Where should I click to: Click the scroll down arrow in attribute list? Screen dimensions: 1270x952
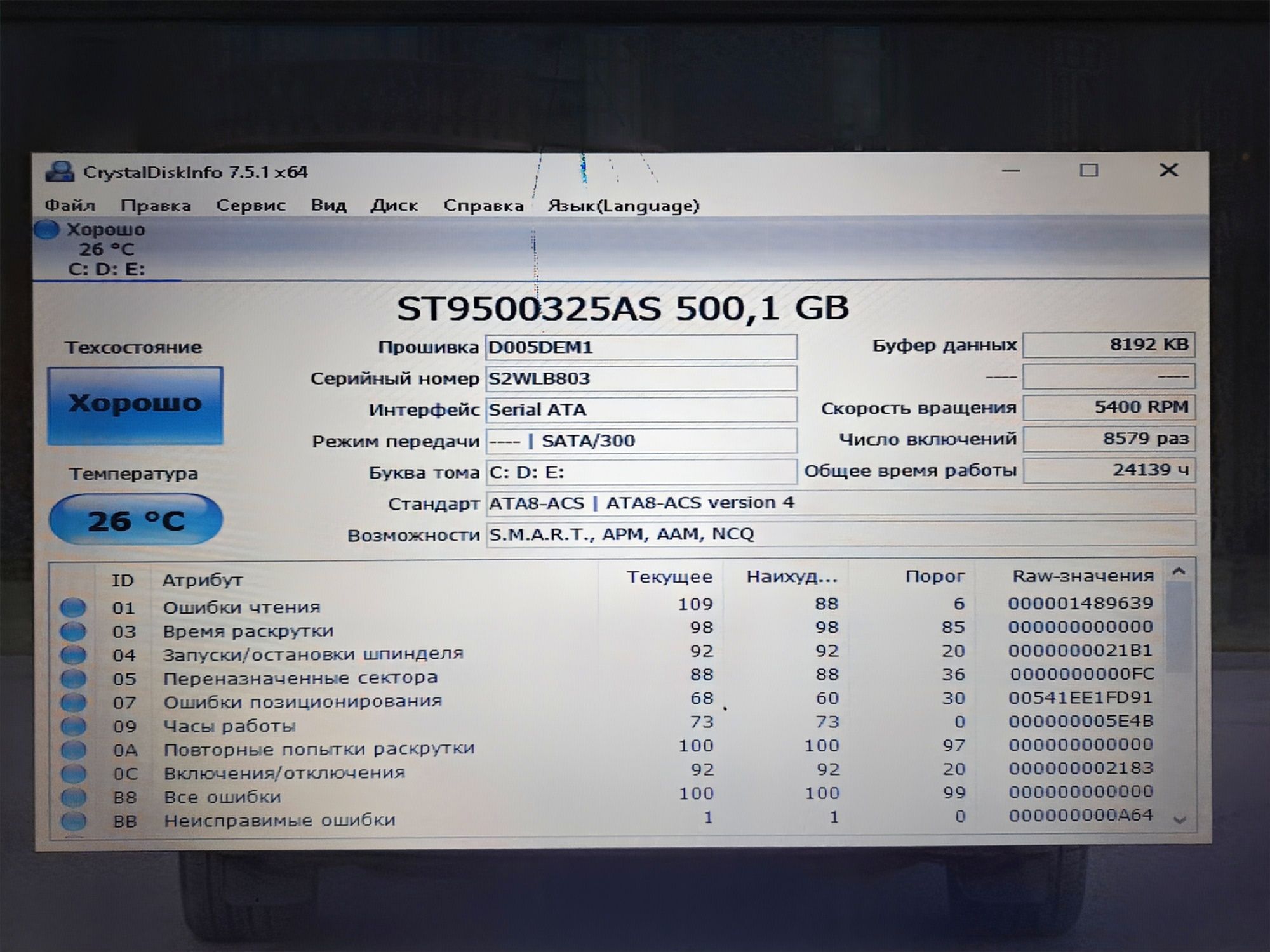[1180, 820]
